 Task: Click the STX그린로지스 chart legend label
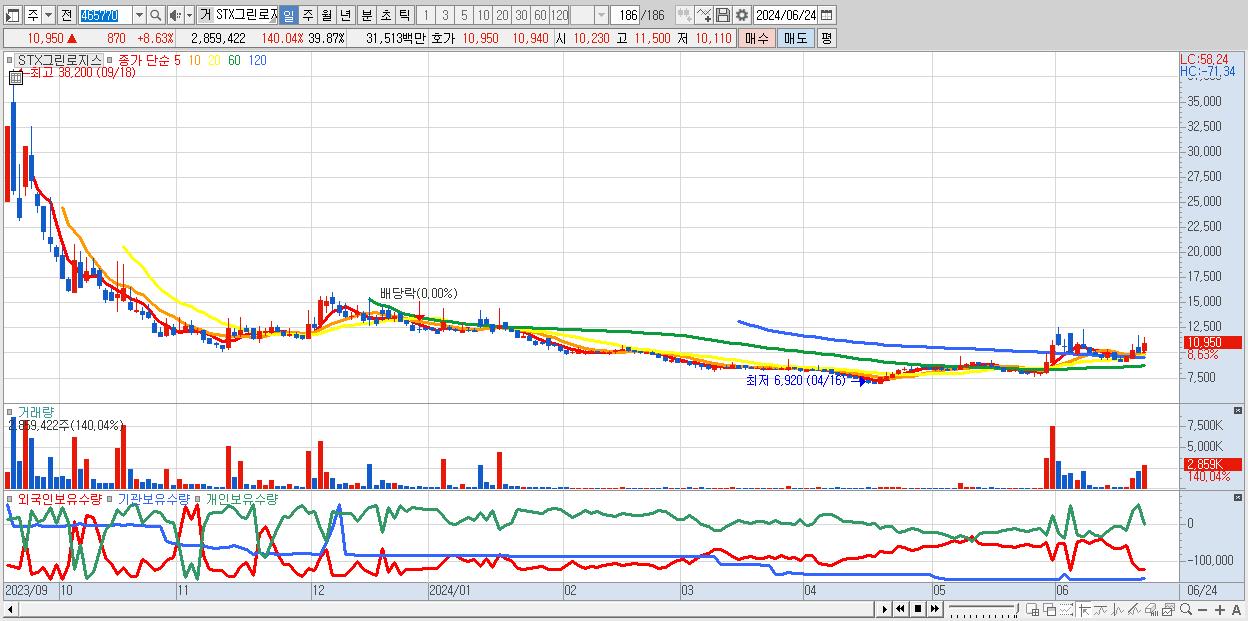pyautogui.click(x=59, y=61)
